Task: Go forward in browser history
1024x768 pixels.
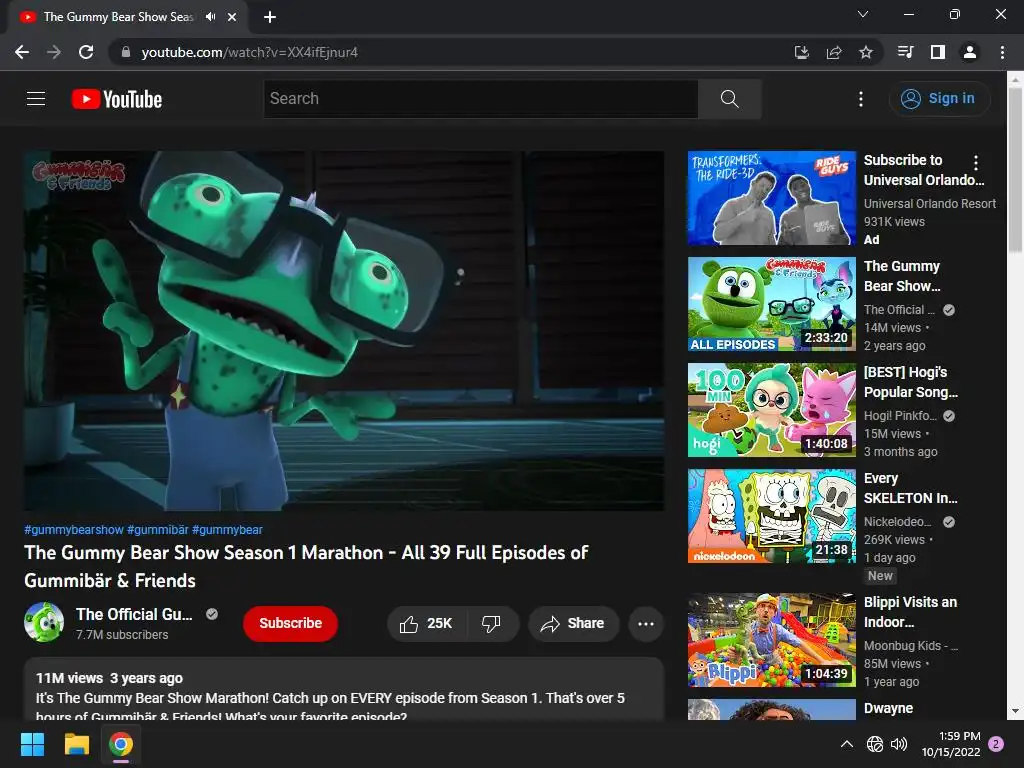Action: click(54, 52)
